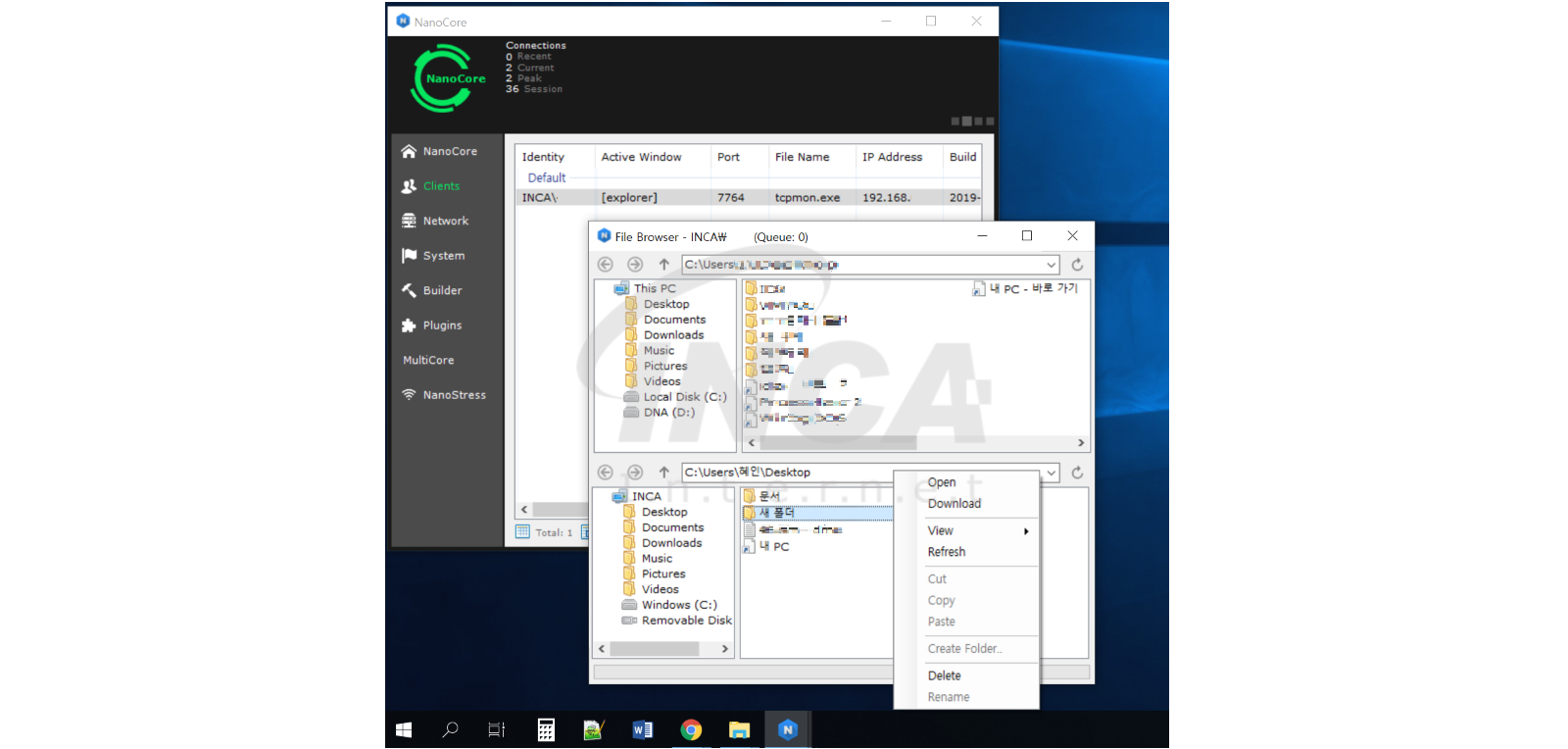Click the Identity column header
The width and height of the screenshot is (1568, 749).
(x=555, y=157)
